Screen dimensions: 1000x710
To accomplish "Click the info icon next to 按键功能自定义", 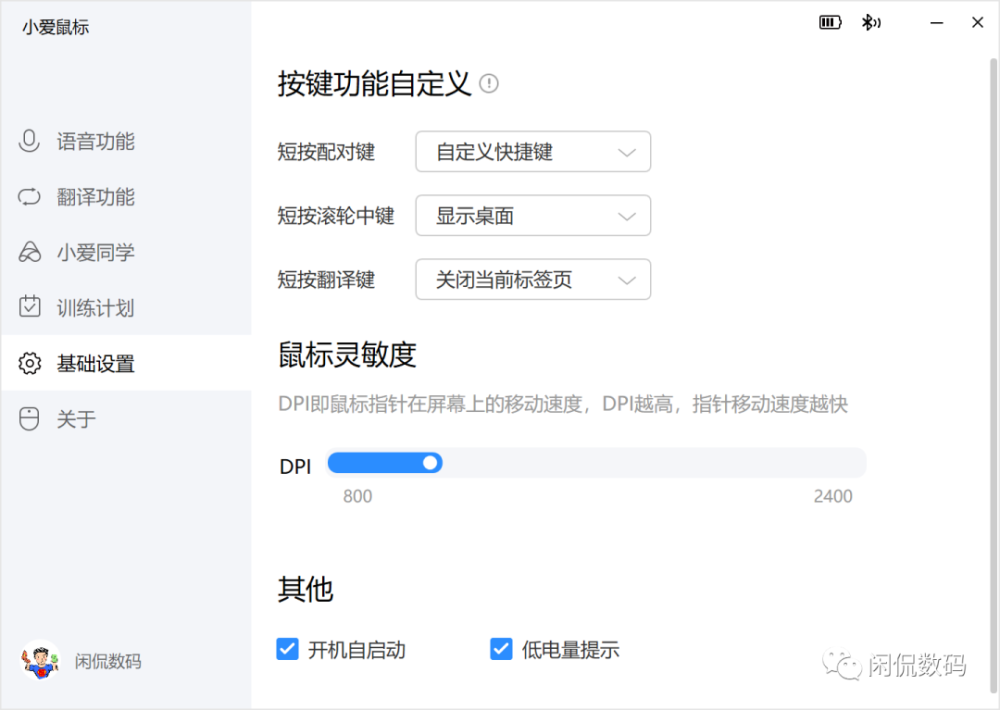I will tap(489, 84).
